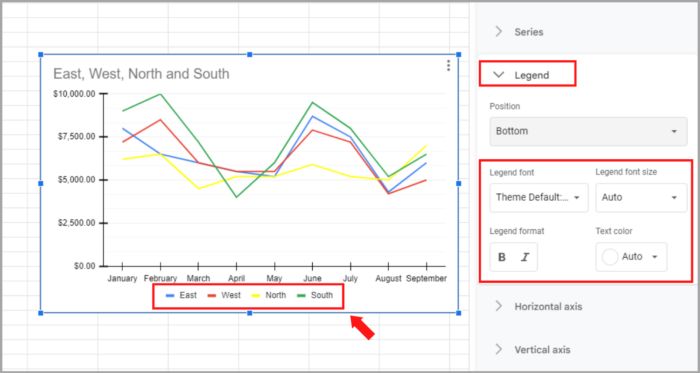Screen dimensions: 700x373
Task: Click the West legend entry
Action: tap(225, 295)
